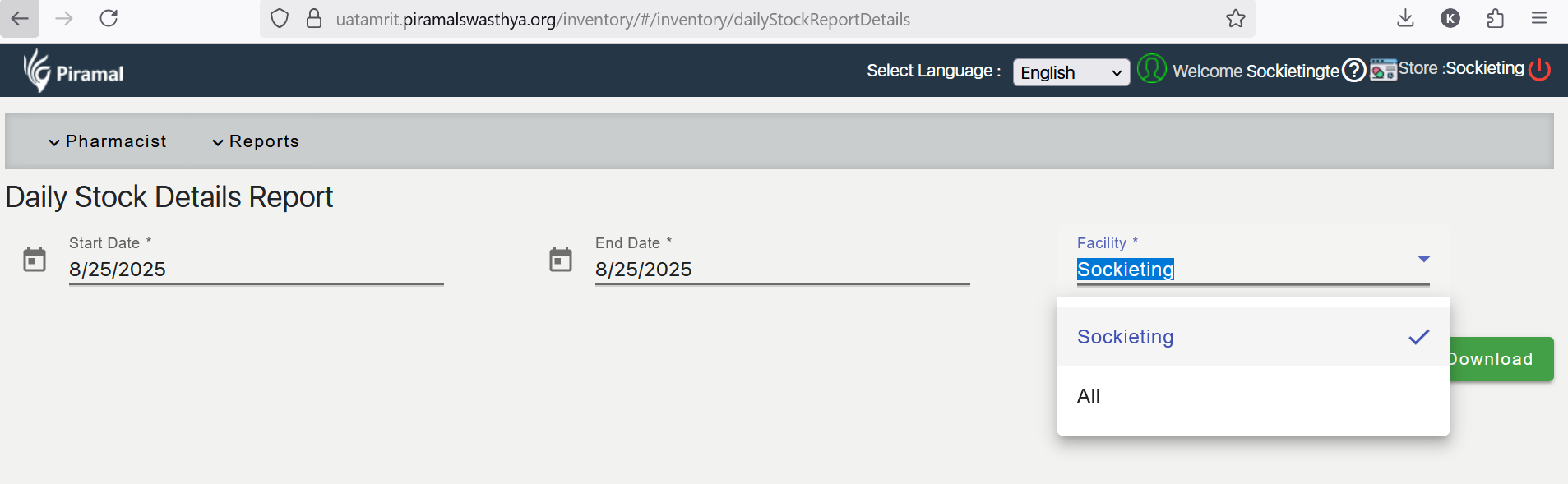The height and width of the screenshot is (484, 1568).
Task: Click the Facility dropdown arrow
Action: (1423, 260)
